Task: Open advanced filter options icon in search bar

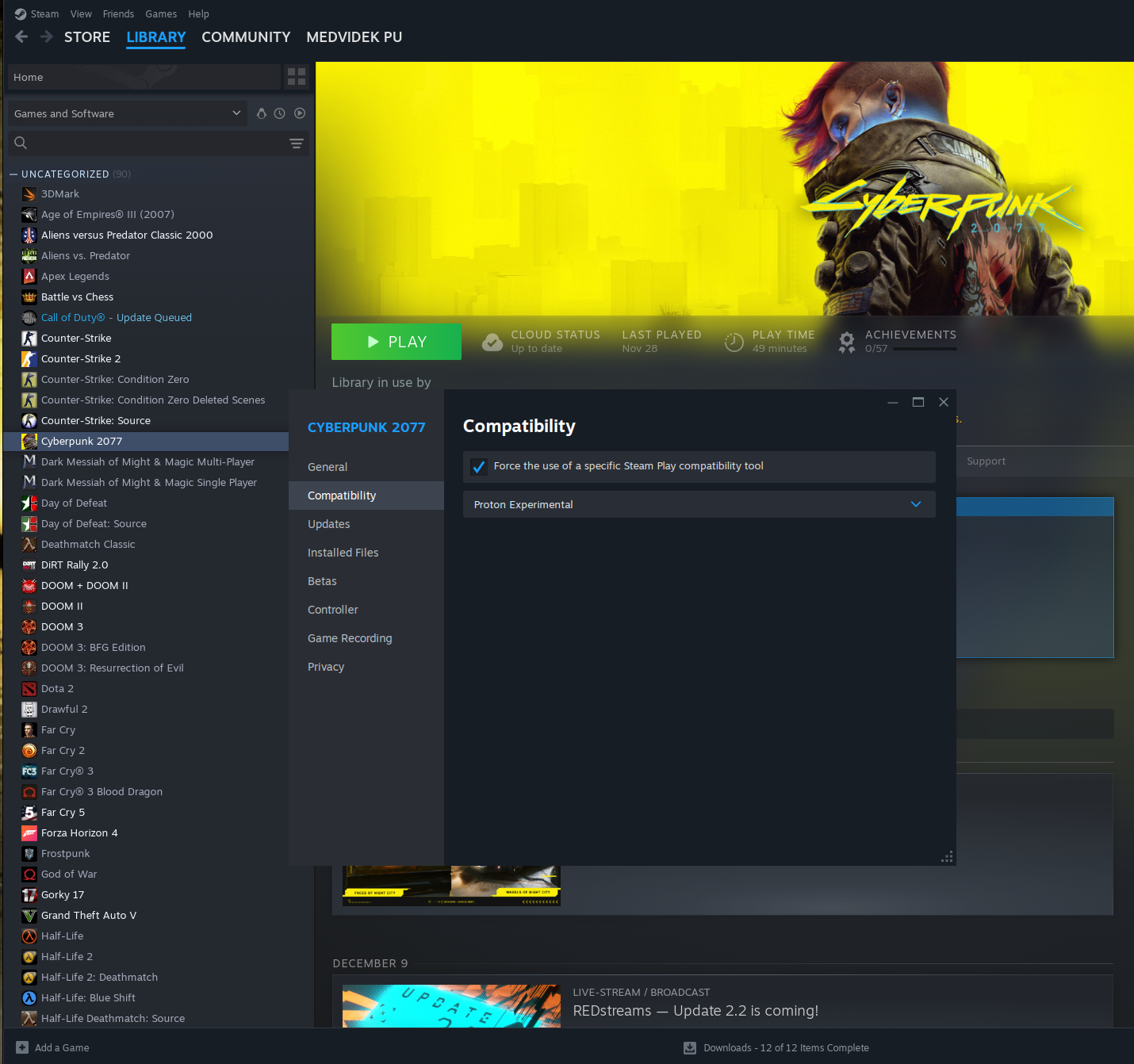Action: (x=296, y=144)
